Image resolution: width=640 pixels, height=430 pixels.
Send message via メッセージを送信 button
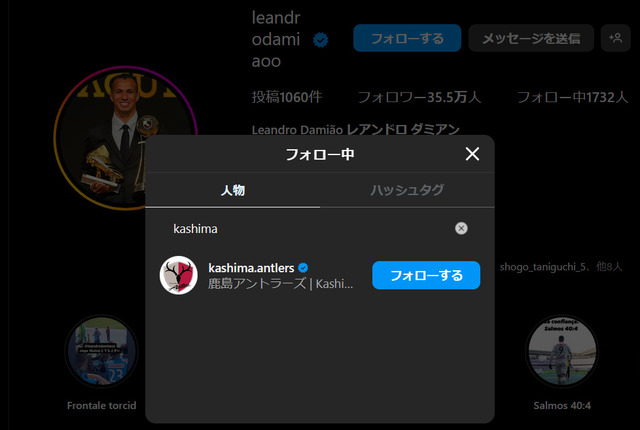click(x=531, y=38)
